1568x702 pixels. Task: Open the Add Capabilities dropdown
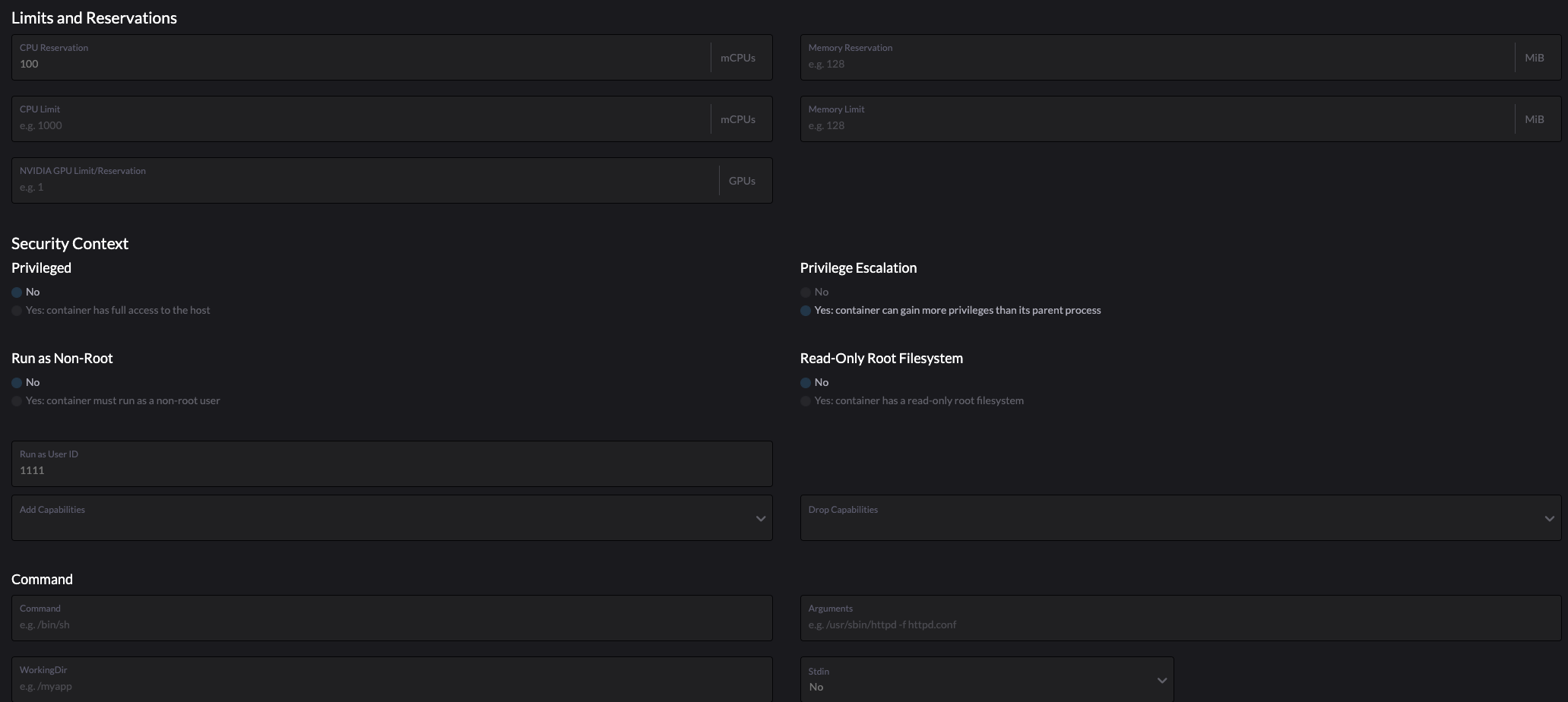click(760, 518)
